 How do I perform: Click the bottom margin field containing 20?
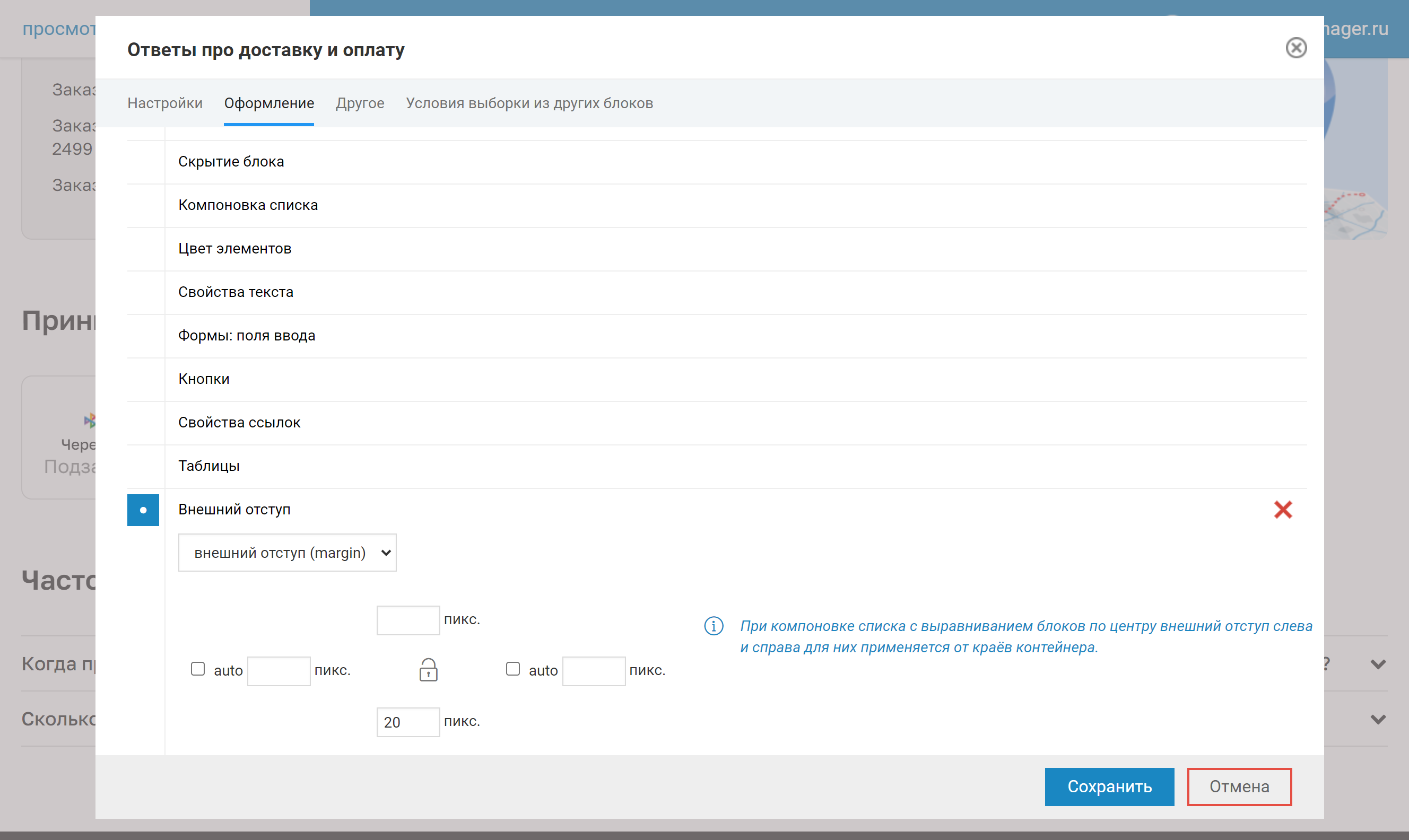407,722
